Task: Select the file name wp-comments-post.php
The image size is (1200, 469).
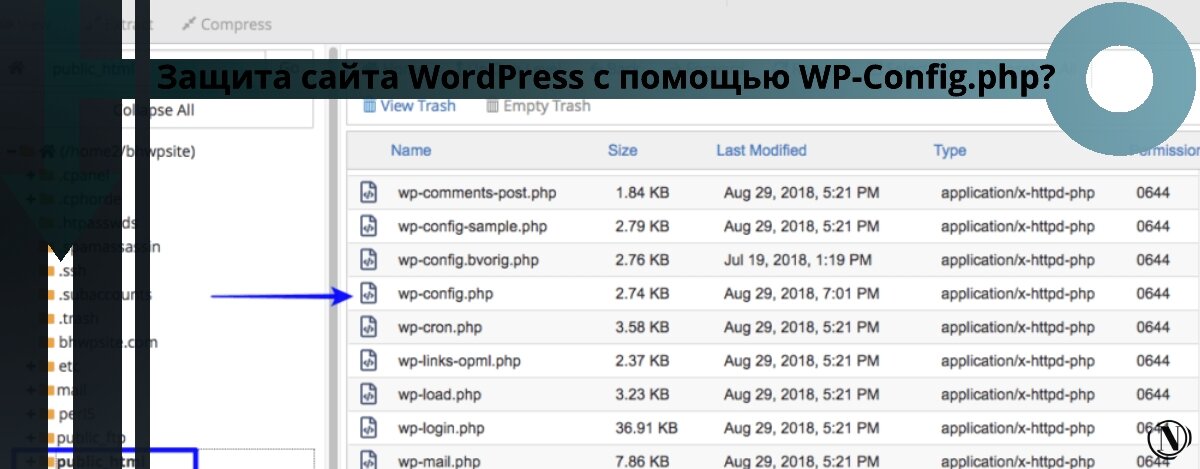Action: pos(477,192)
